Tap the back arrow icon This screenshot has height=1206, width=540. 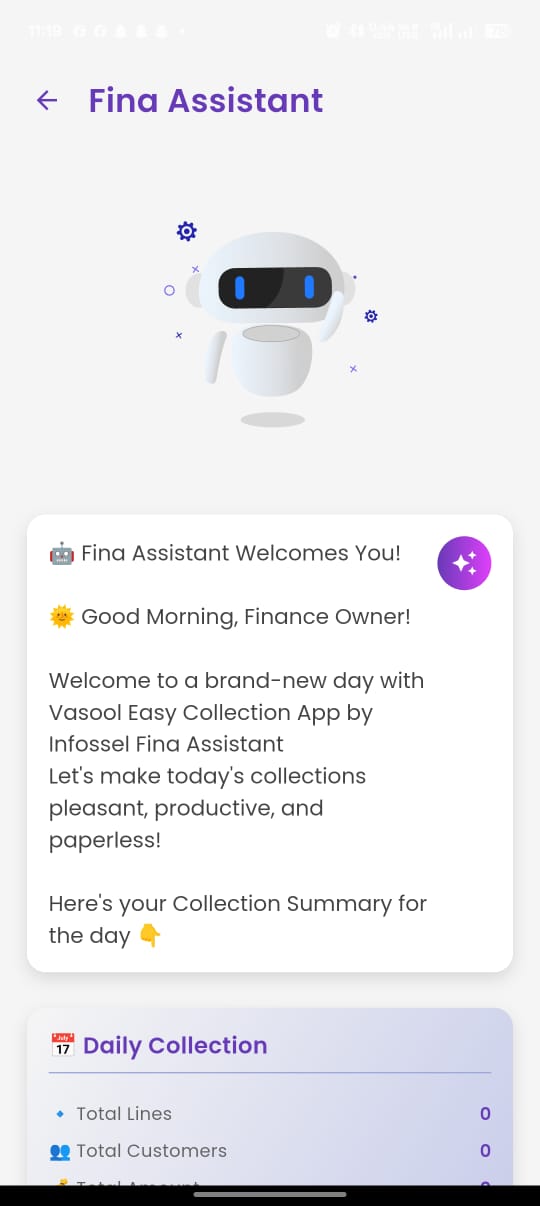tap(47, 100)
